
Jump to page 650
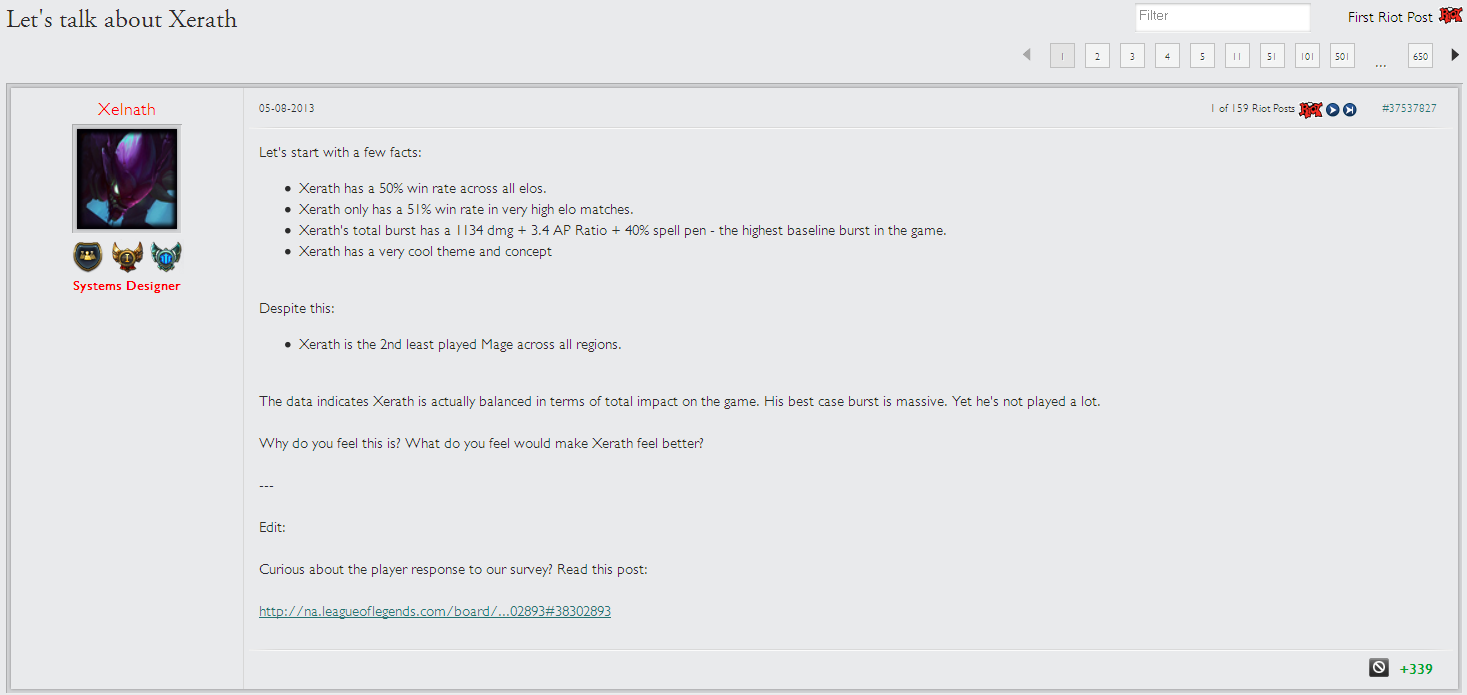tap(1420, 56)
